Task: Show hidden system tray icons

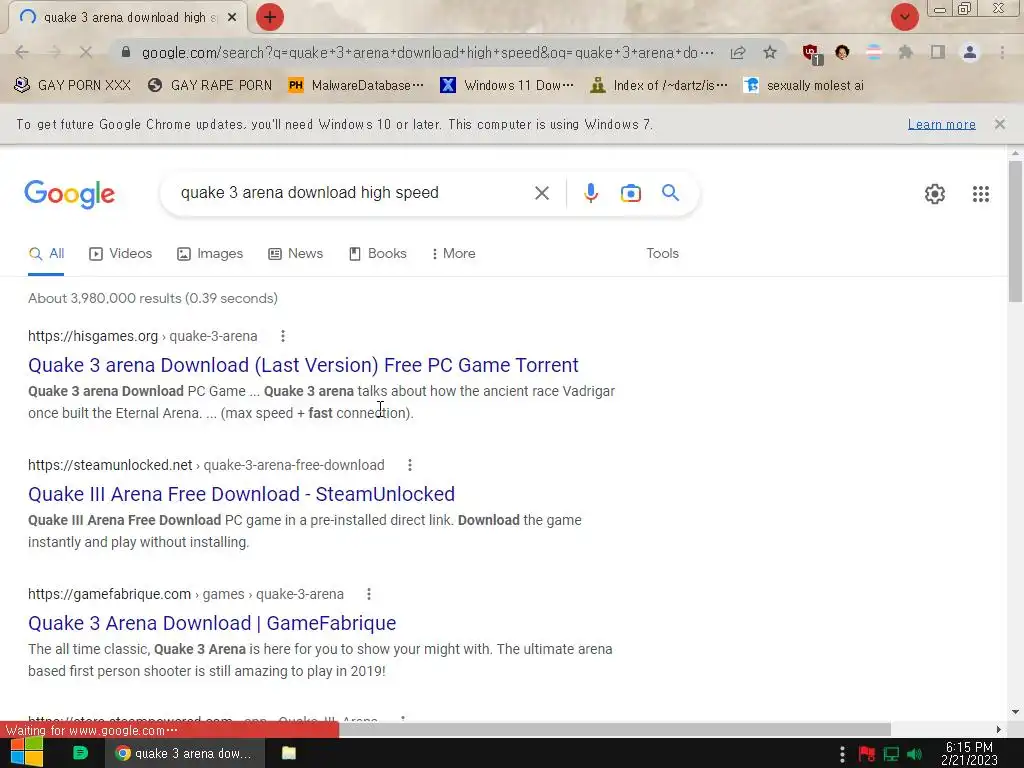Action: [x=842, y=754]
